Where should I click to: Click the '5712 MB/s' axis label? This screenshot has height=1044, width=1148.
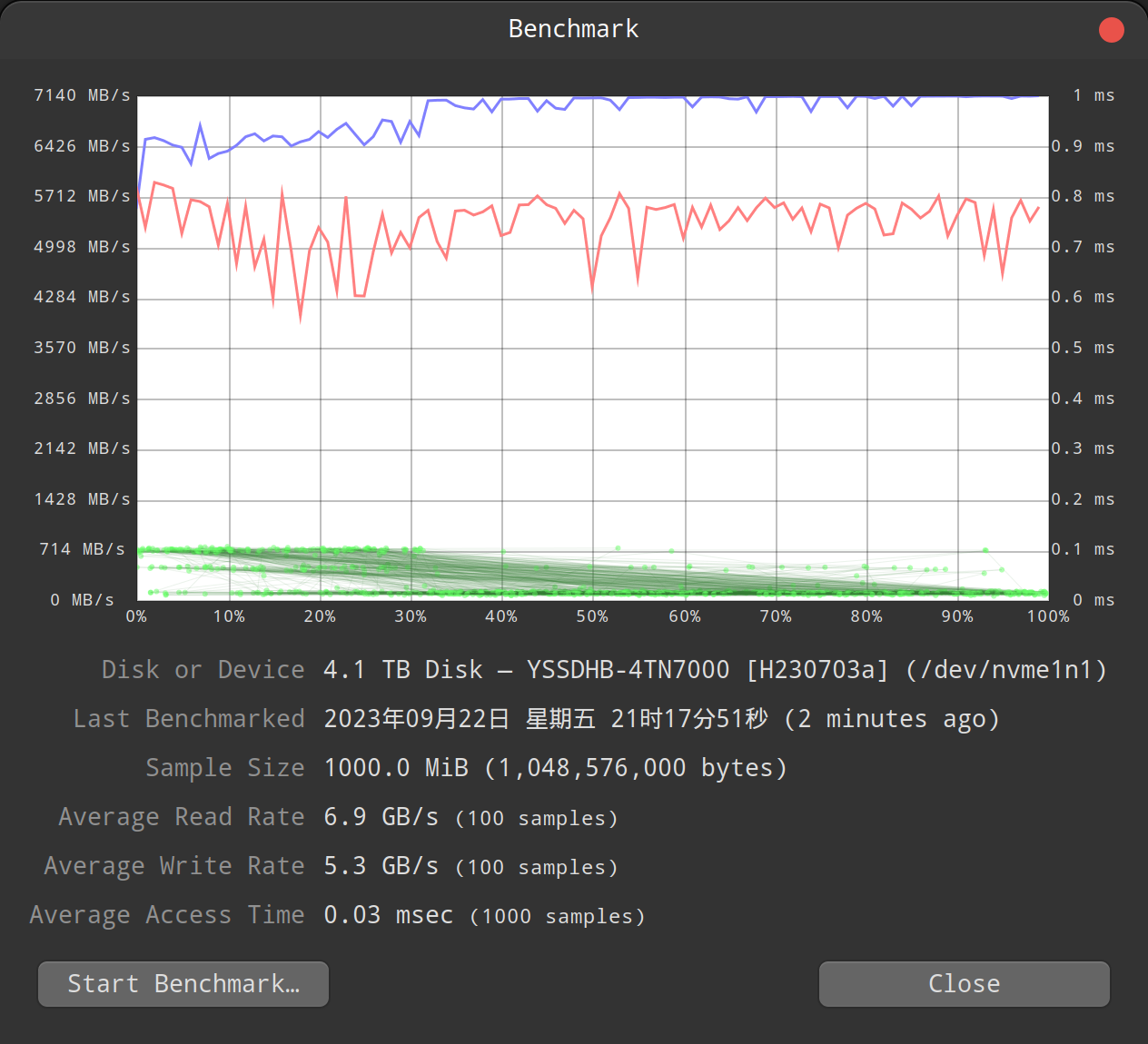point(82,196)
